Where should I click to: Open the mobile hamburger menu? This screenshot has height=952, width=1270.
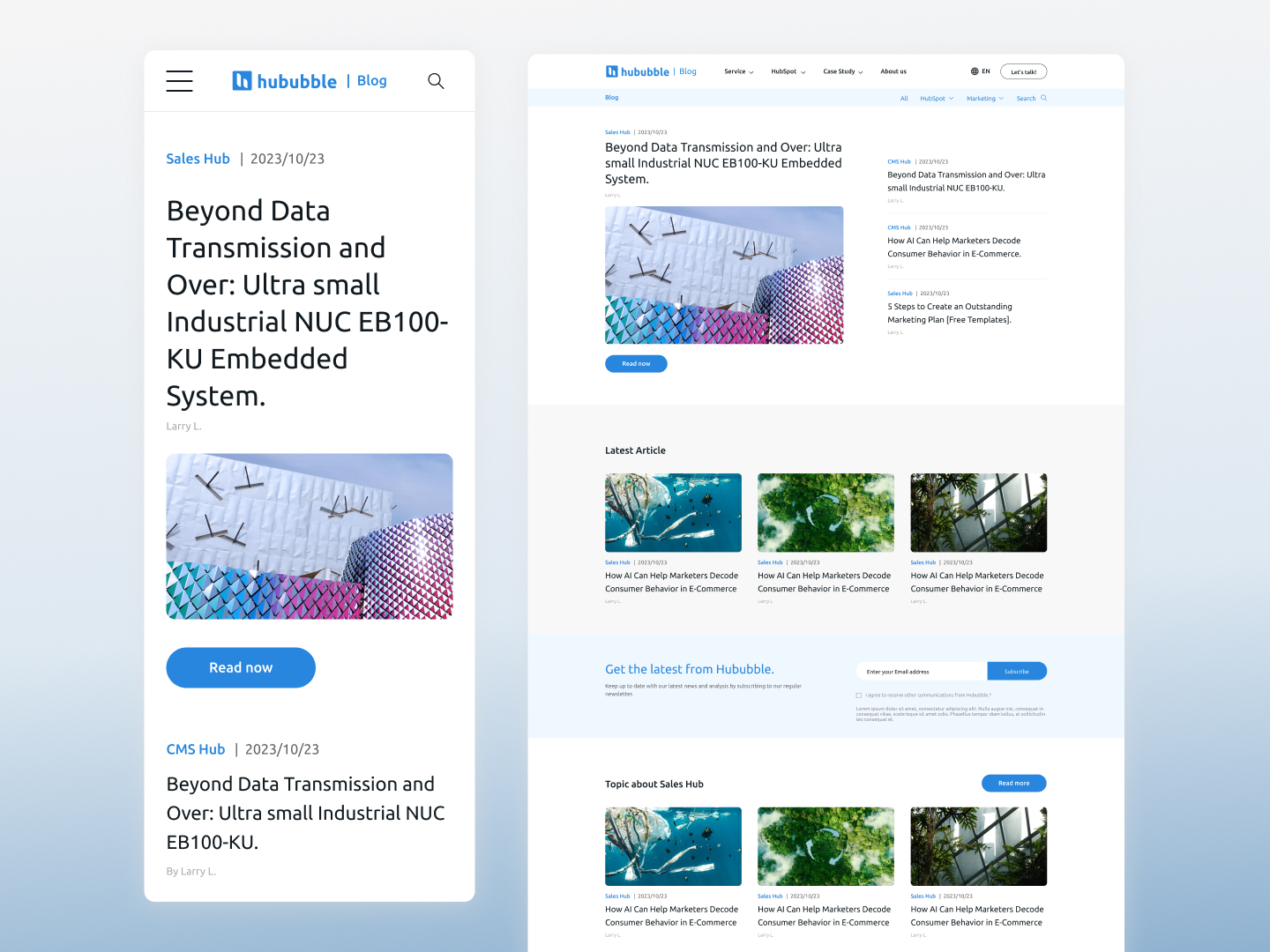pyautogui.click(x=179, y=81)
